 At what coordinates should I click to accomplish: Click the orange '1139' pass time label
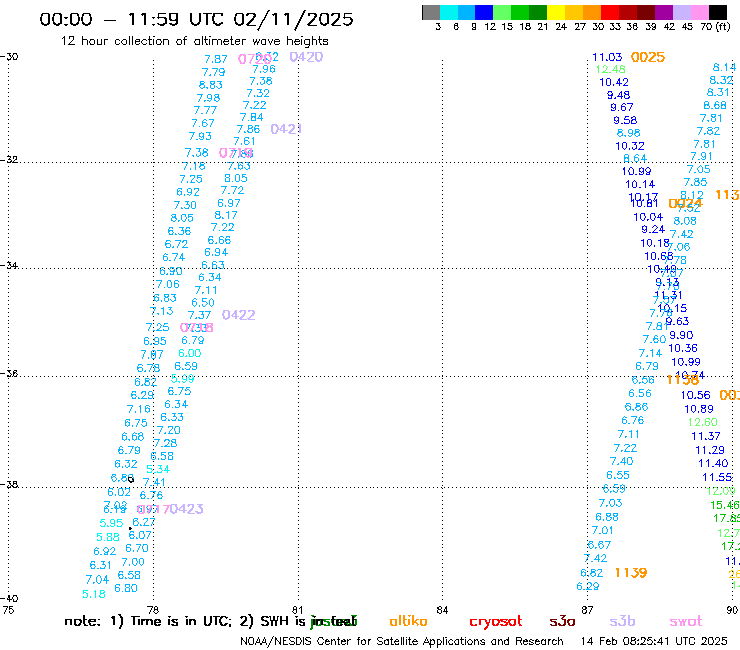(631, 573)
